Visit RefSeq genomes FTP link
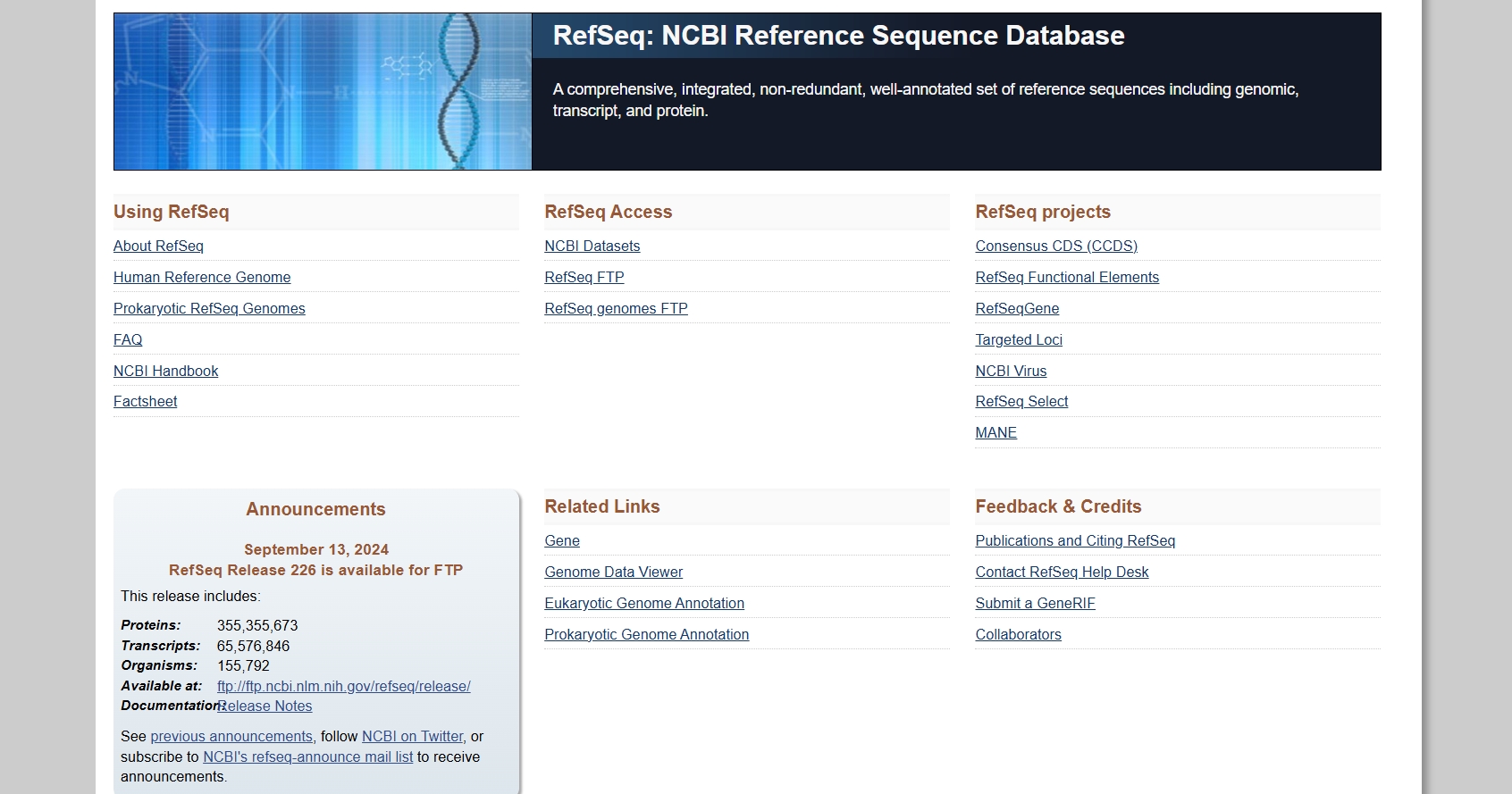Viewport: 1512px width, 794px height. click(x=616, y=308)
